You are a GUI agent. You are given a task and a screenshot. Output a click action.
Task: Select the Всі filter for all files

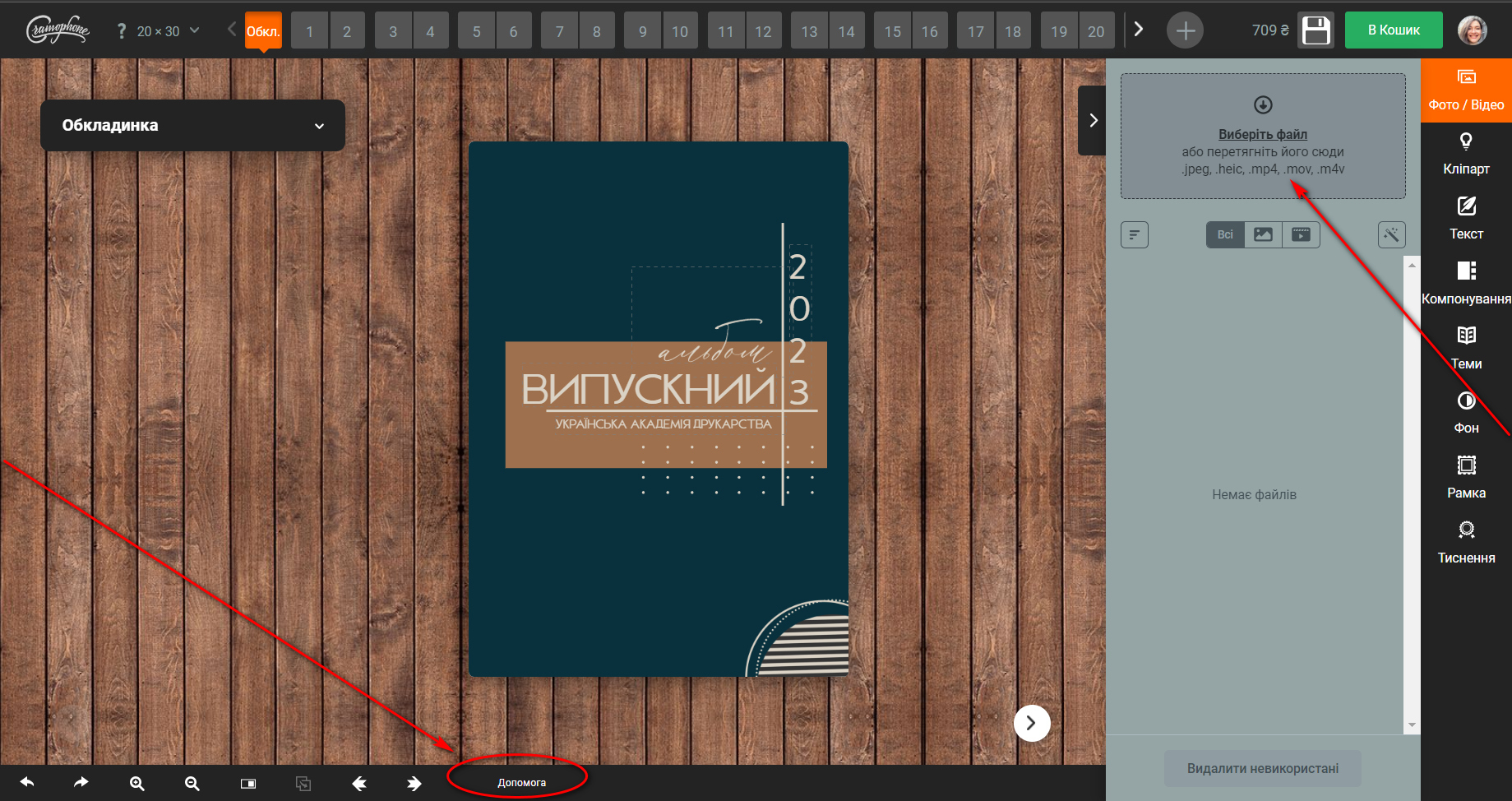point(1225,235)
